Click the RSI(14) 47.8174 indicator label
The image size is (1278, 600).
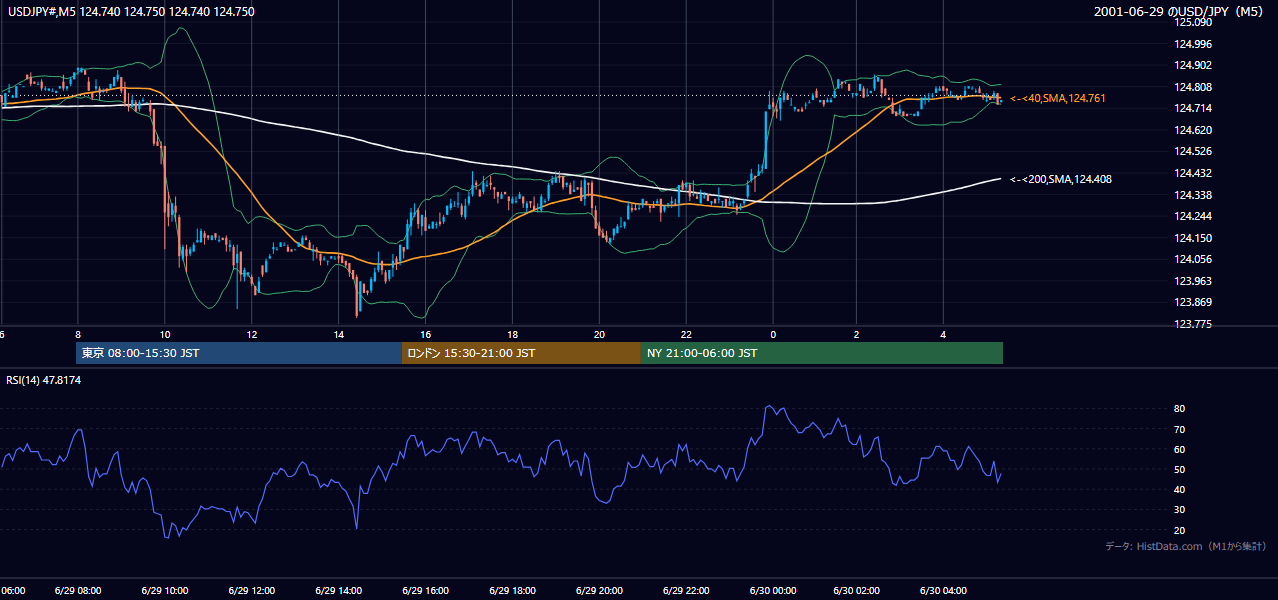tap(43, 380)
